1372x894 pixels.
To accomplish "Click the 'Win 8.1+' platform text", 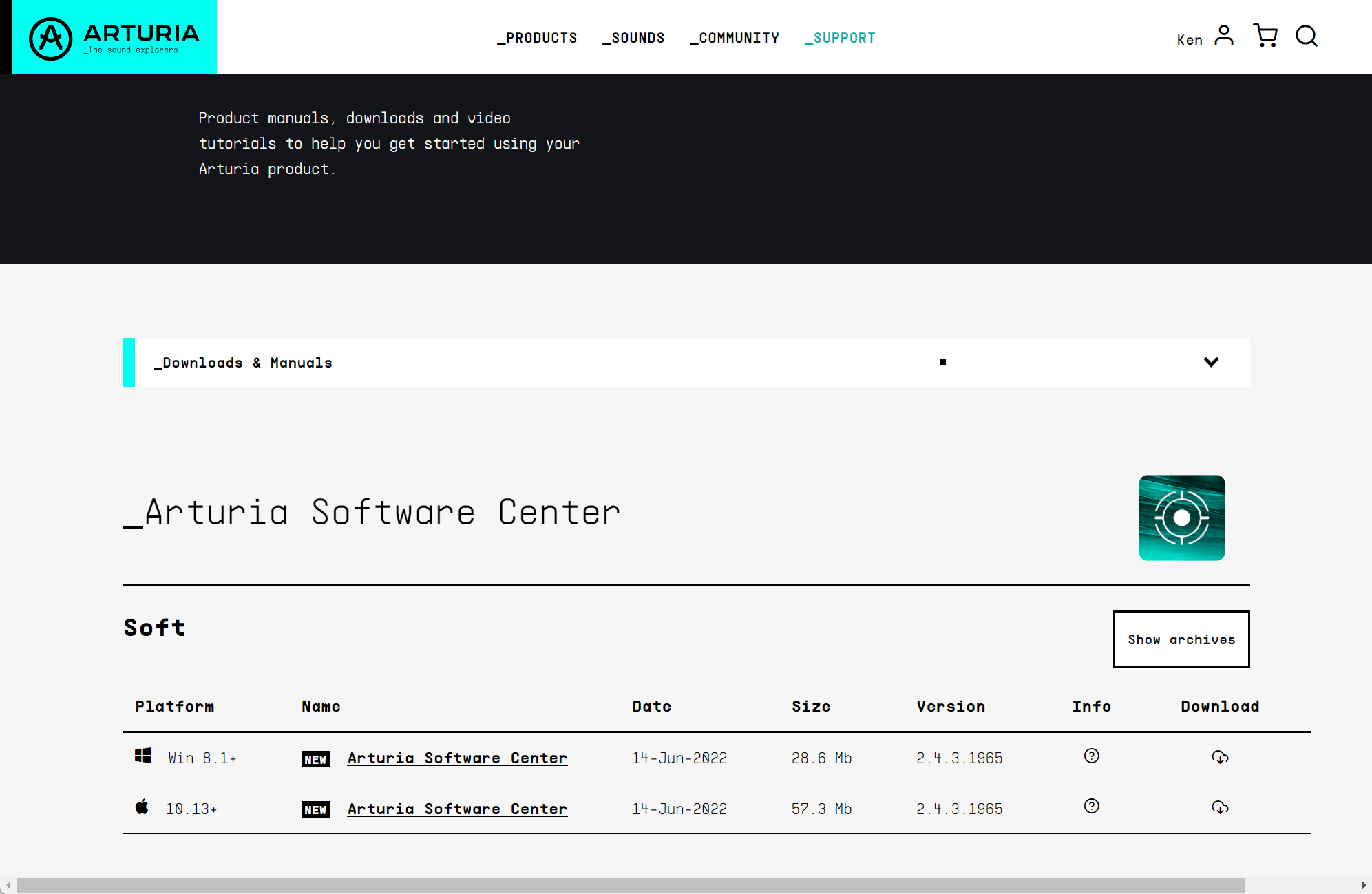I will click(202, 758).
